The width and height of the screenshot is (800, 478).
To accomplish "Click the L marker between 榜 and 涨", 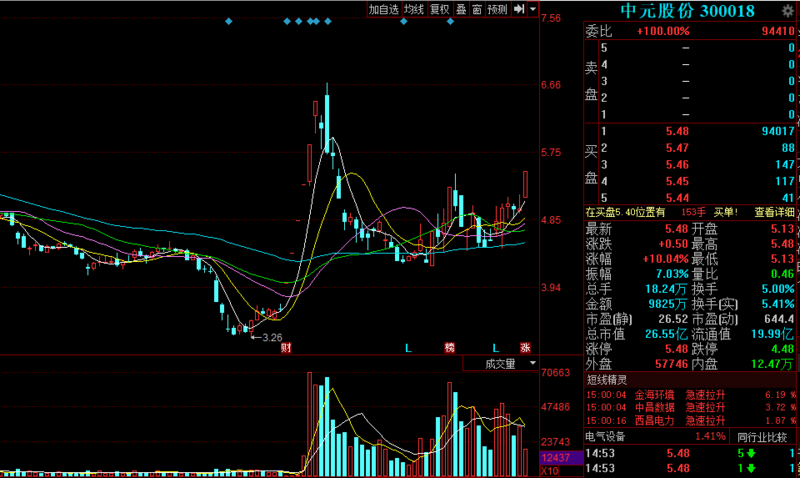I will click(x=495, y=348).
